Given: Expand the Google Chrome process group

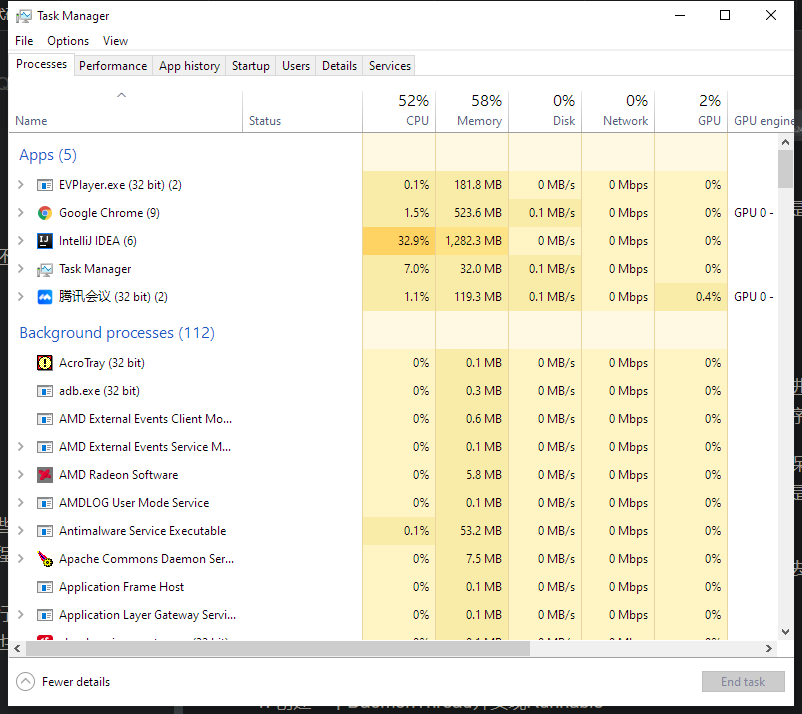Looking at the screenshot, I should [x=20, y=213].
